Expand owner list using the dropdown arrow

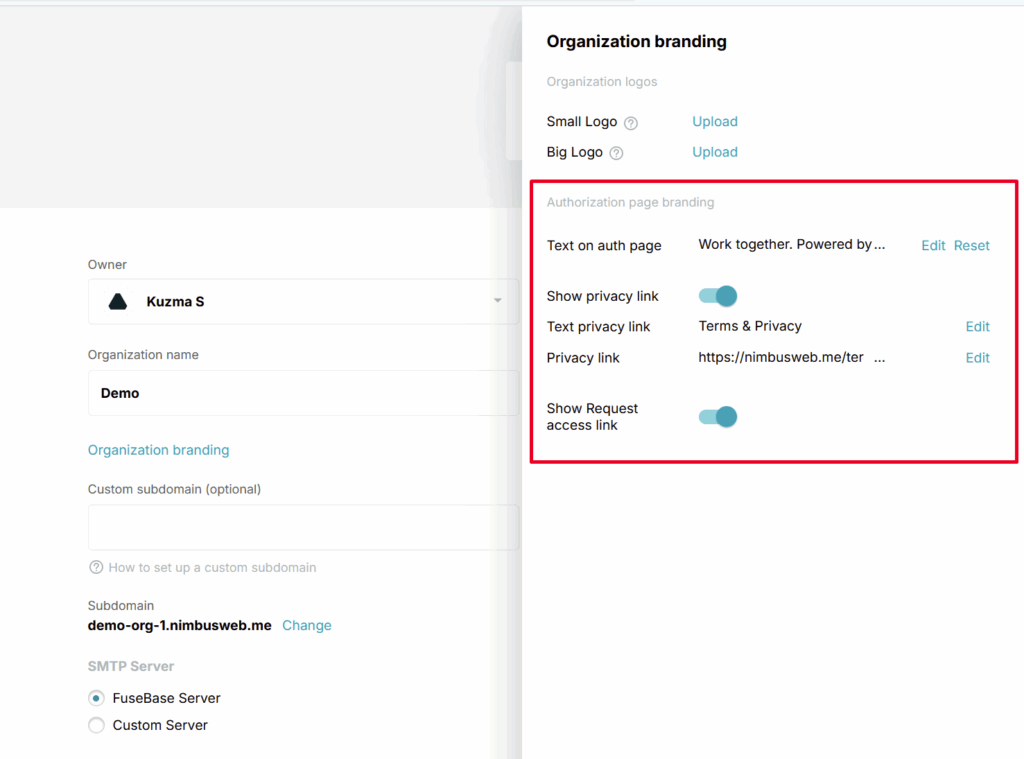(497, 301)
